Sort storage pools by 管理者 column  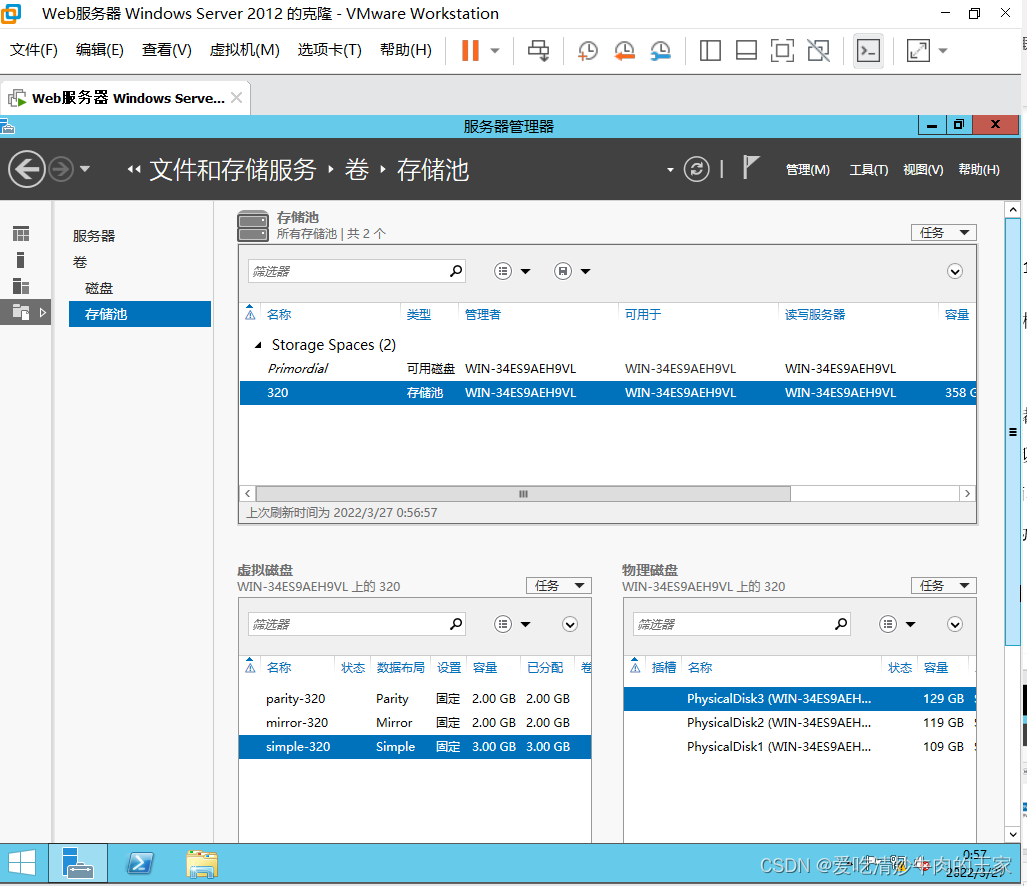(x=483, y=314)
